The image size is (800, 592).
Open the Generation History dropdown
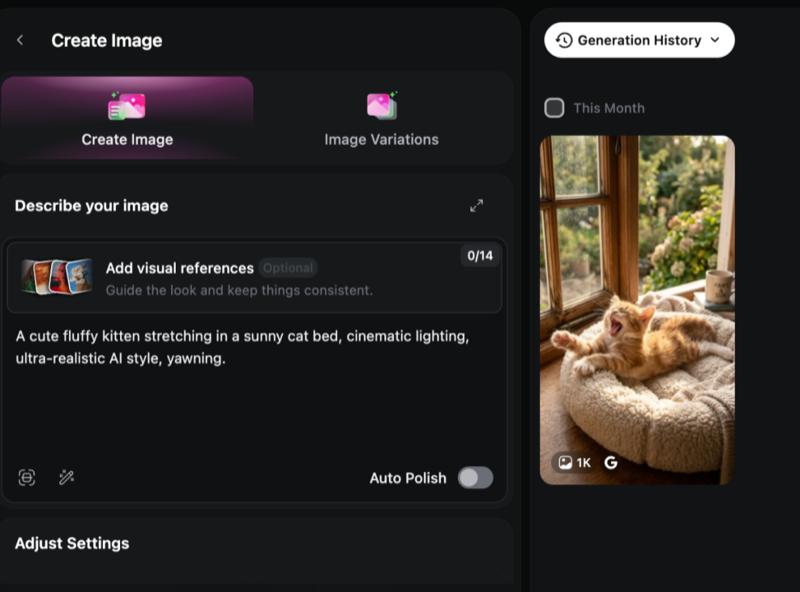coord(639,40)
